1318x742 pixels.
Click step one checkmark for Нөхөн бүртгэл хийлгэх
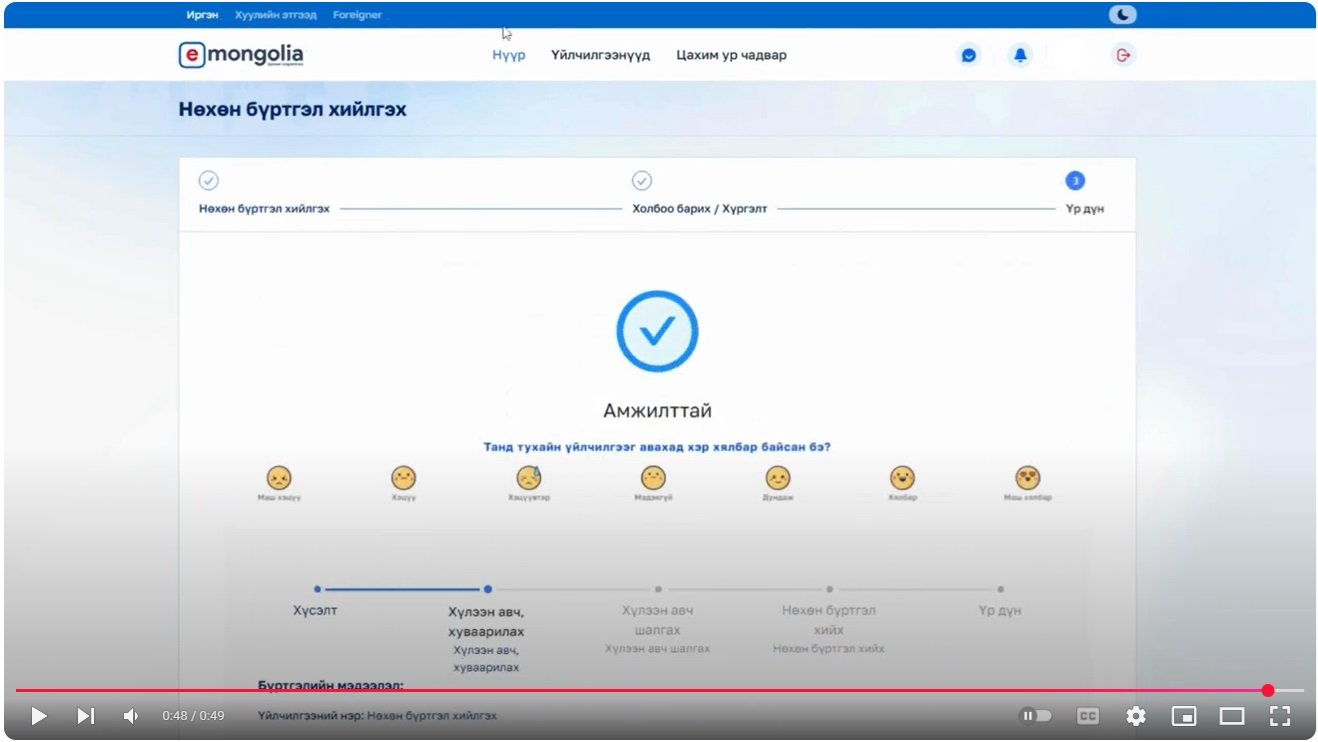coord(208,181)
